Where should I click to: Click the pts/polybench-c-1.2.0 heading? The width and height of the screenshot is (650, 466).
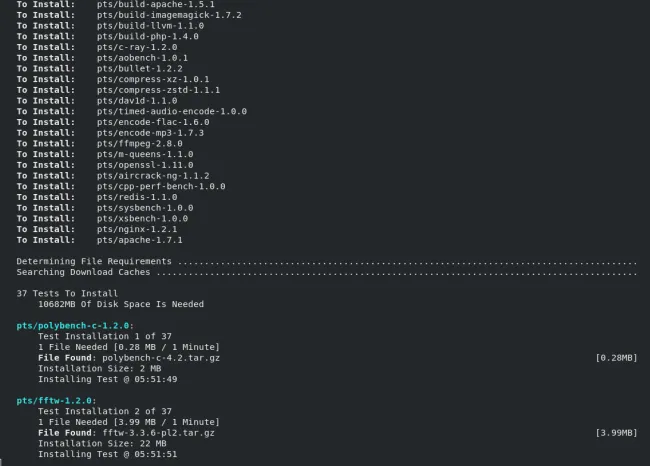pos(75,326)
